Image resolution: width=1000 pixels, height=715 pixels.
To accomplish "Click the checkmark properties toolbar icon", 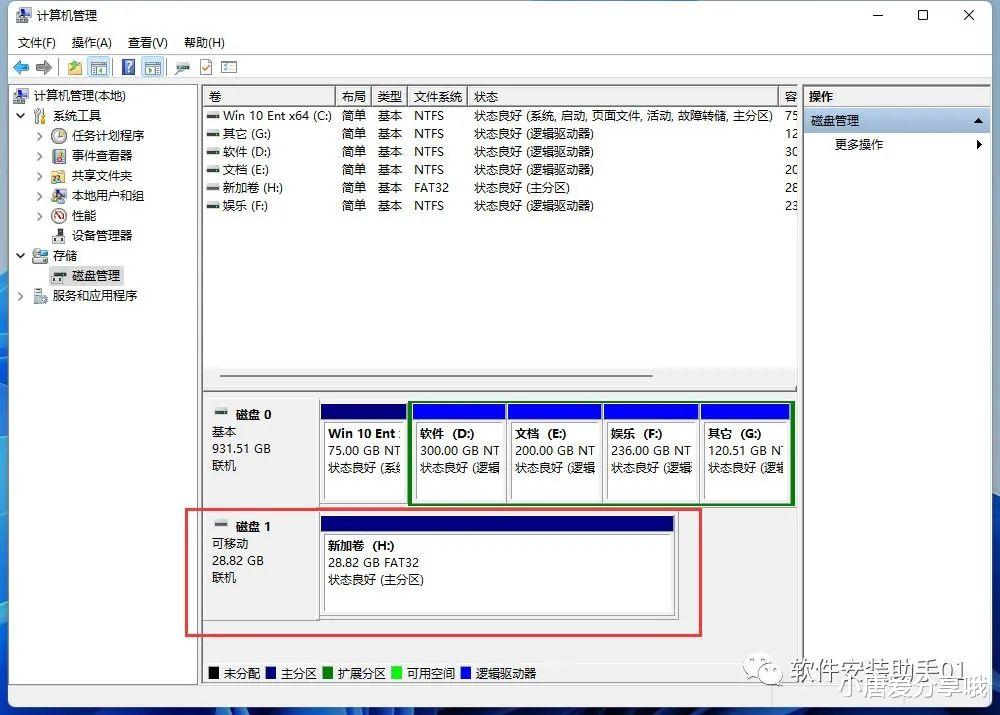I will coord(206,67).
